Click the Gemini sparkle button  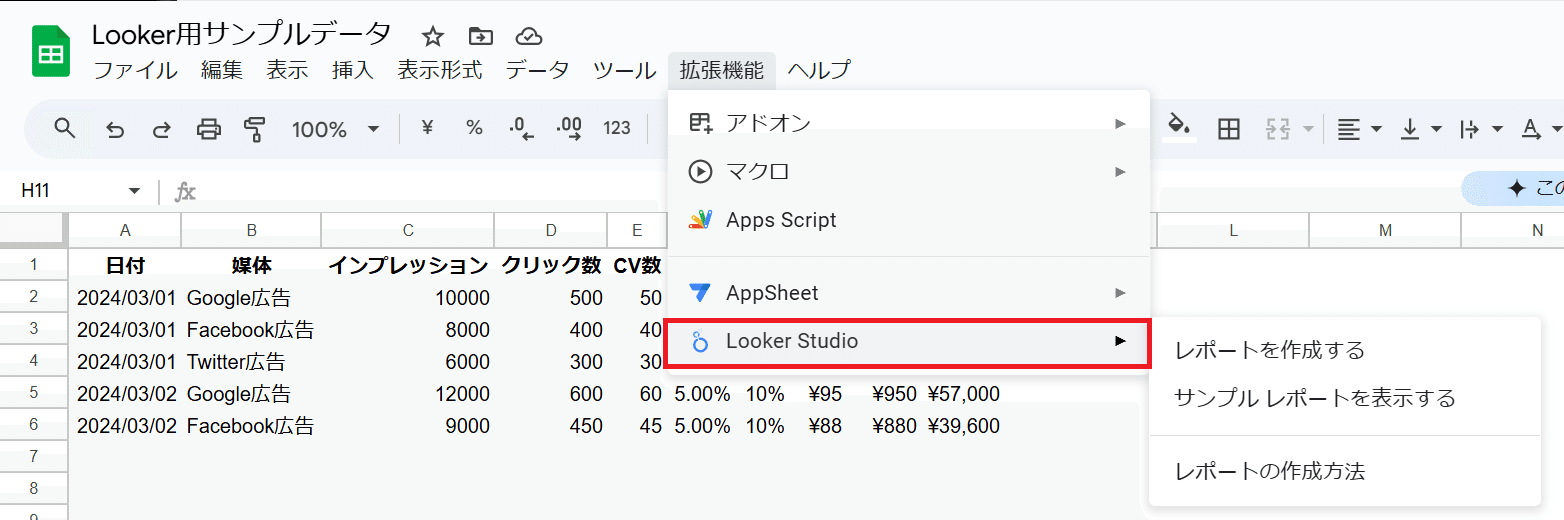[x=1515, y=188]
